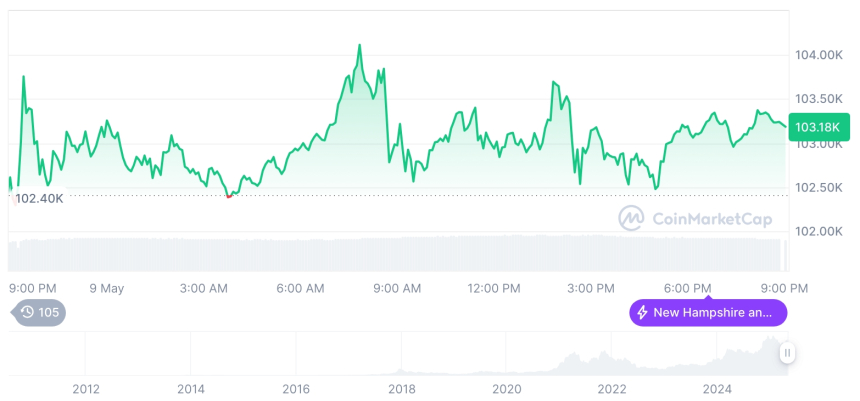The image size is (860, 401).
Task: Click the 9 May date axis label
Action: pos(106,288)
